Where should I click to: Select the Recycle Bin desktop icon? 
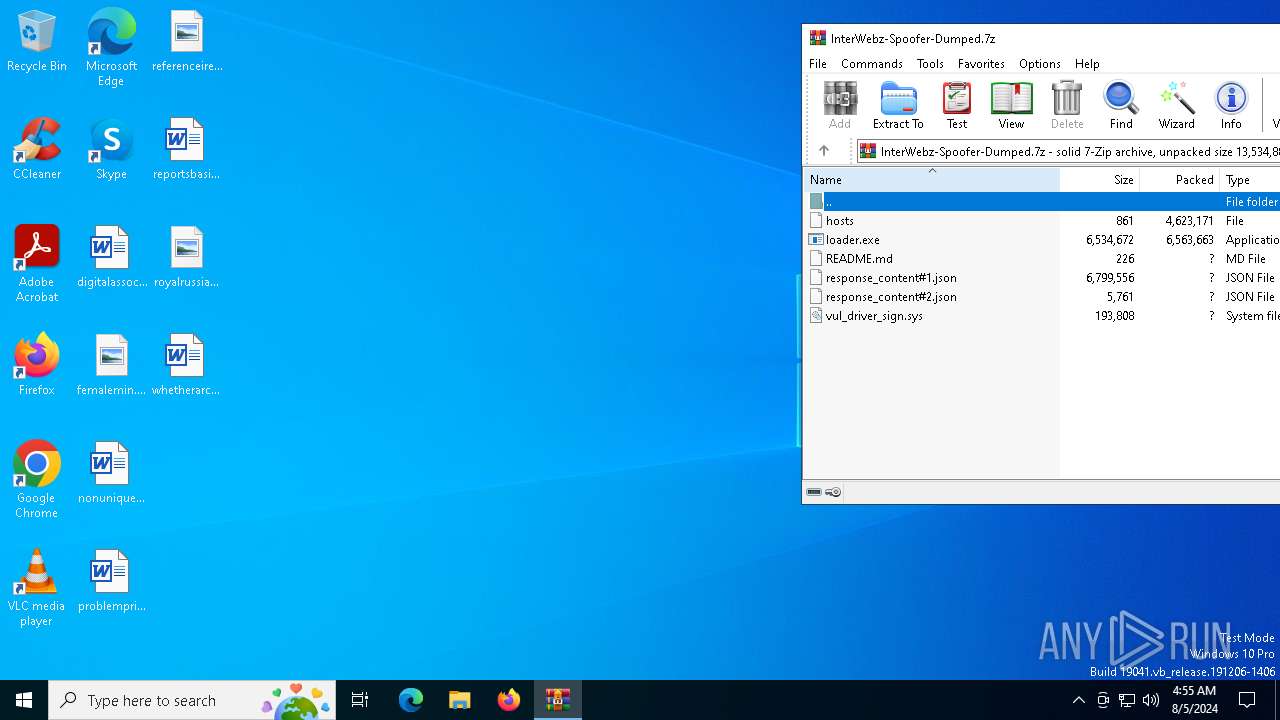pos(37,41)
